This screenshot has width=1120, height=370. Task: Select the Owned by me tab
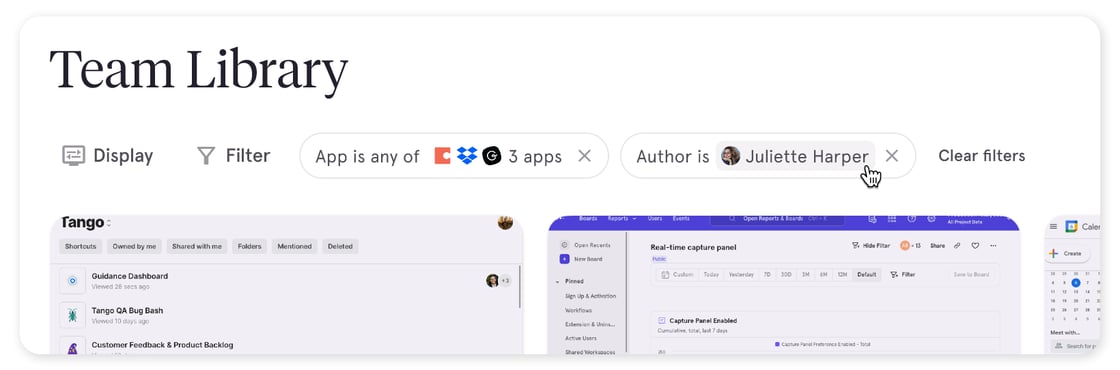[x=134, y=246]
